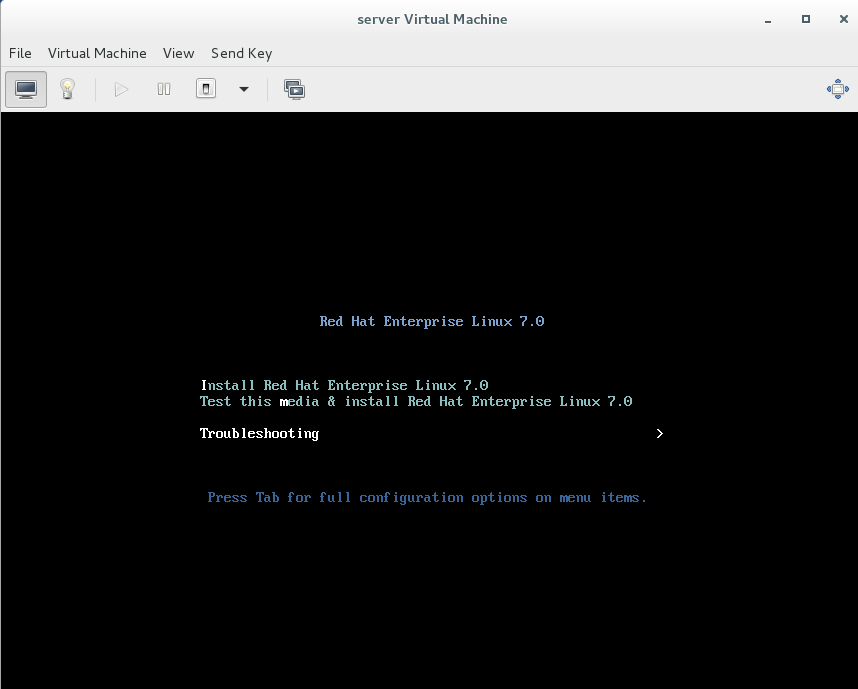The image size is (858, 689).
Task: Expand the shutdown options dropdown arrow
Action: point(244,89)
